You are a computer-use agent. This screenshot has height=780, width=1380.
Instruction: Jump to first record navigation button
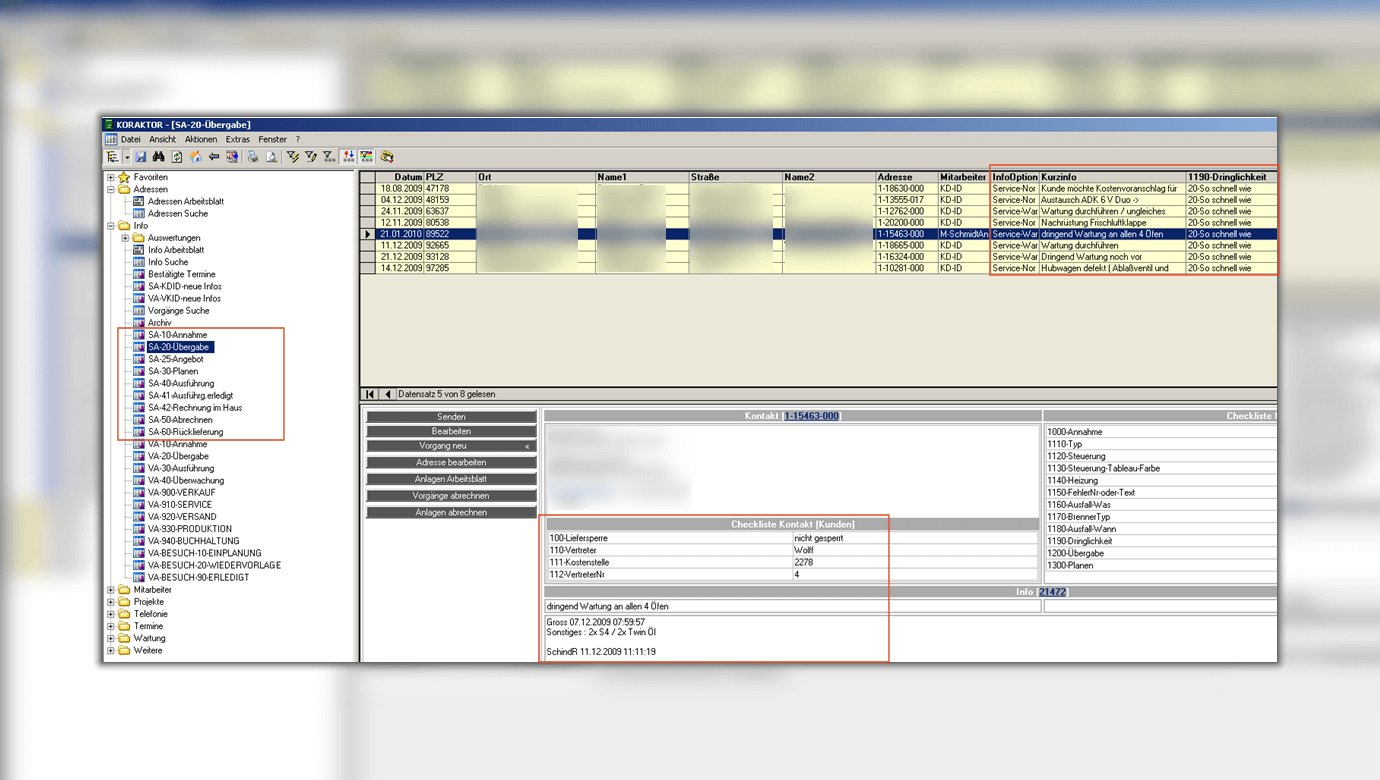point(371,394)
